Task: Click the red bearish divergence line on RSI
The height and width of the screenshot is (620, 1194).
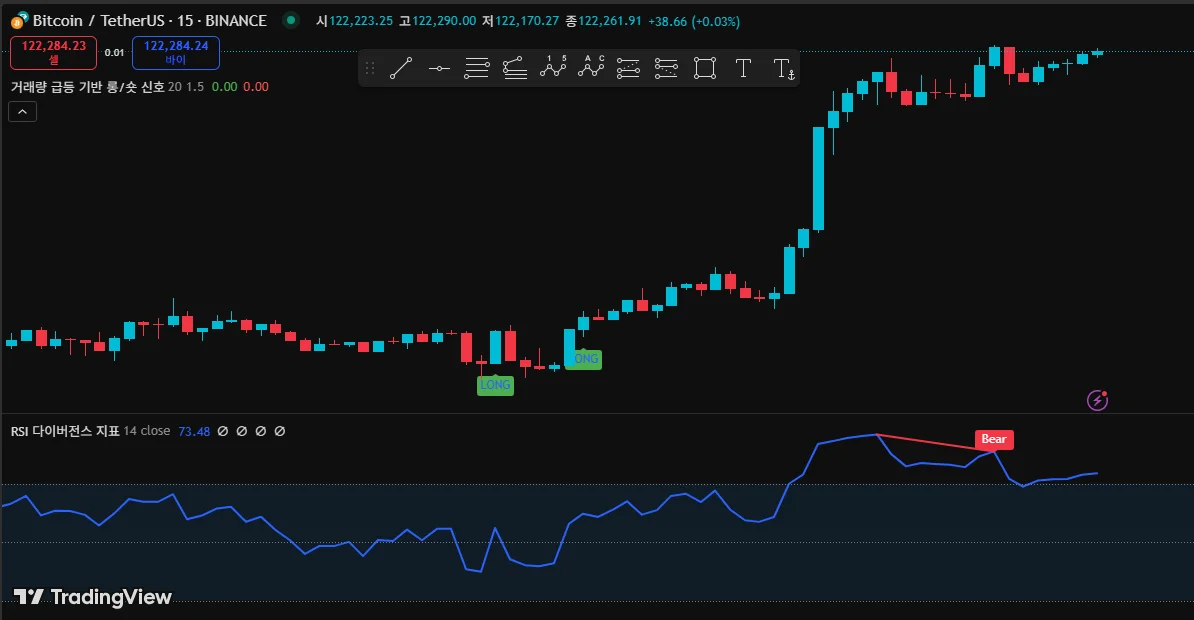Action: tap(935, 443)
